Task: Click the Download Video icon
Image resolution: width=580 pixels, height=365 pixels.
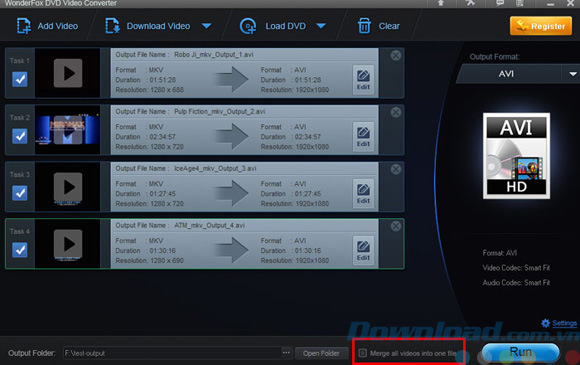Action: 112,26
